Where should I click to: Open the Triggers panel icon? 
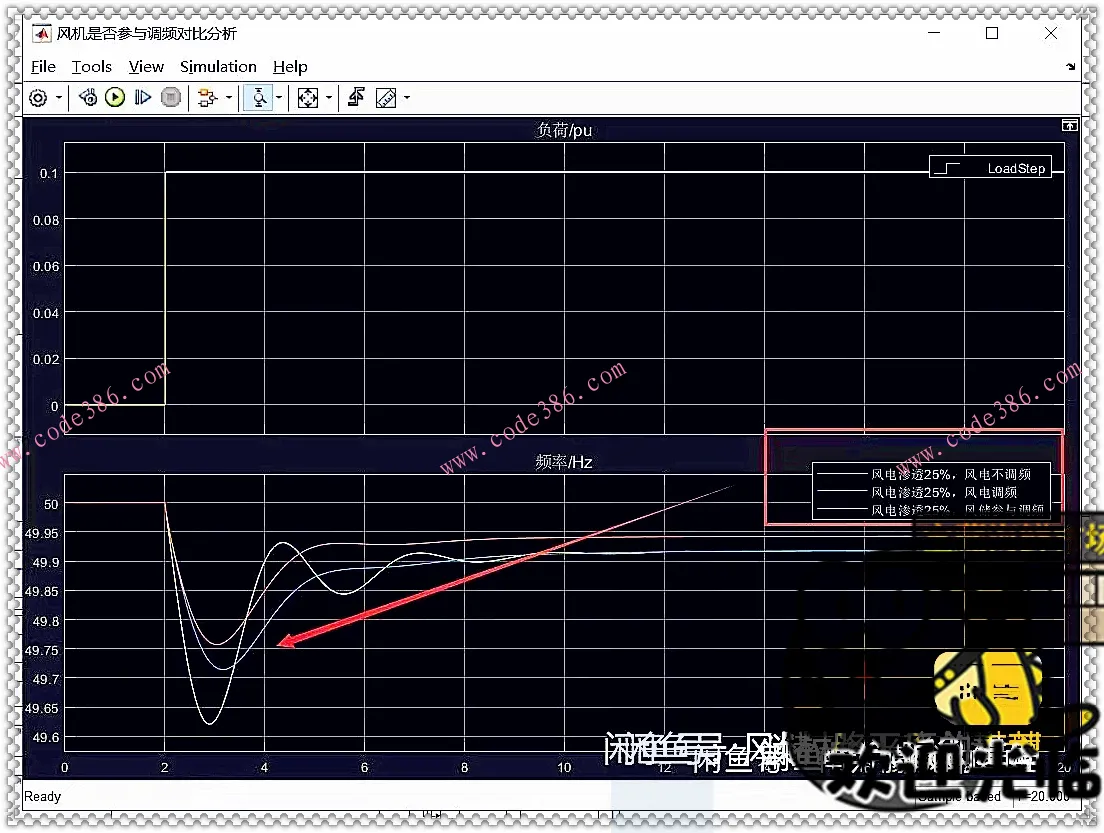(356, 97)
